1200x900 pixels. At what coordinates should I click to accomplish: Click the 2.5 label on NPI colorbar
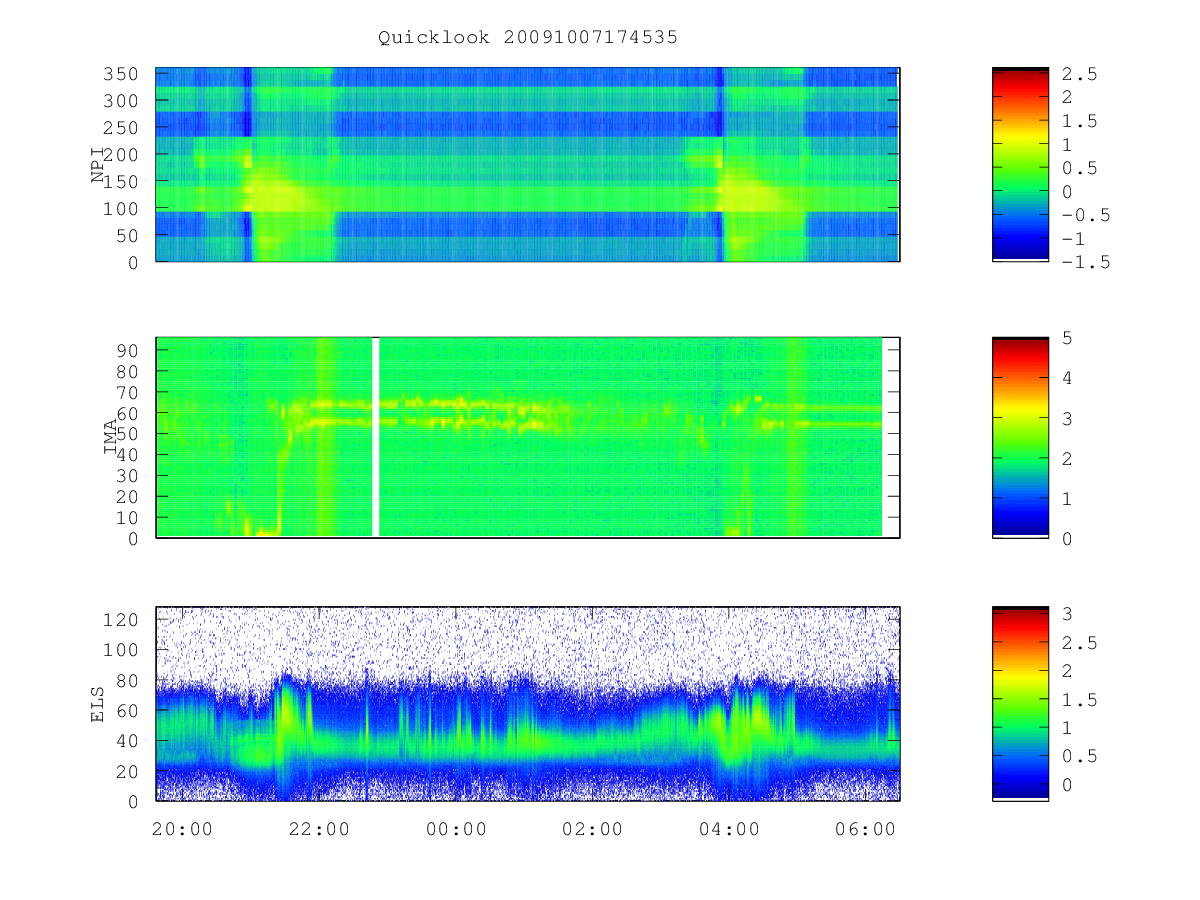pyautogui.click(x=1080, y=74)
